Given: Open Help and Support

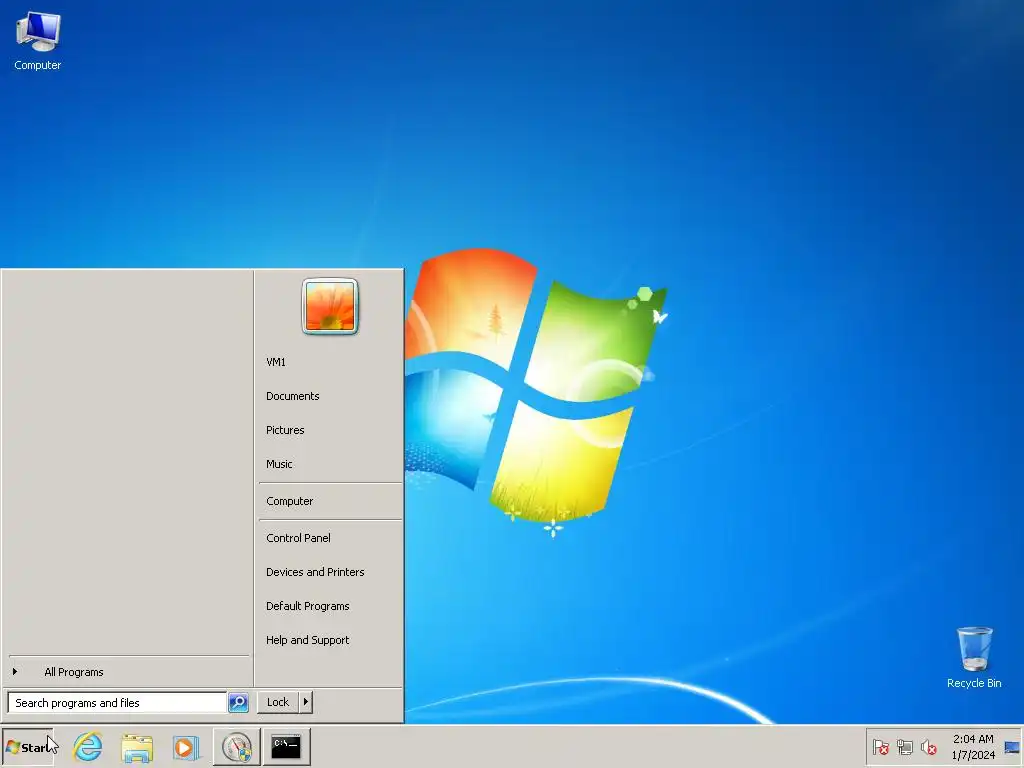Looking at the screenshot, I should [330, 640].
